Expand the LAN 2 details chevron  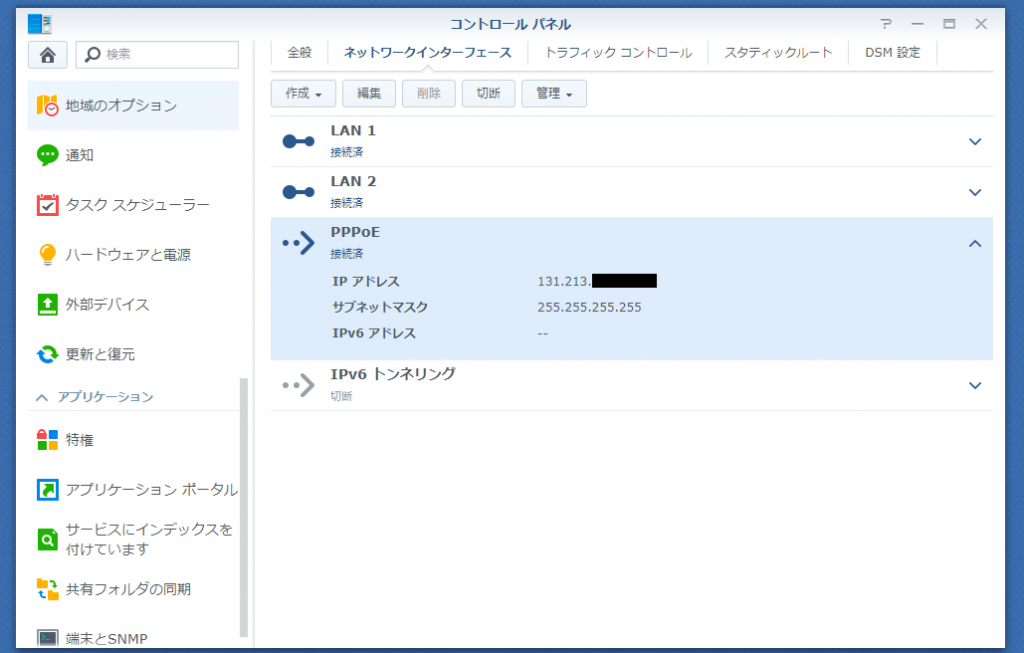pyautogui.click(x=975, y=193)
